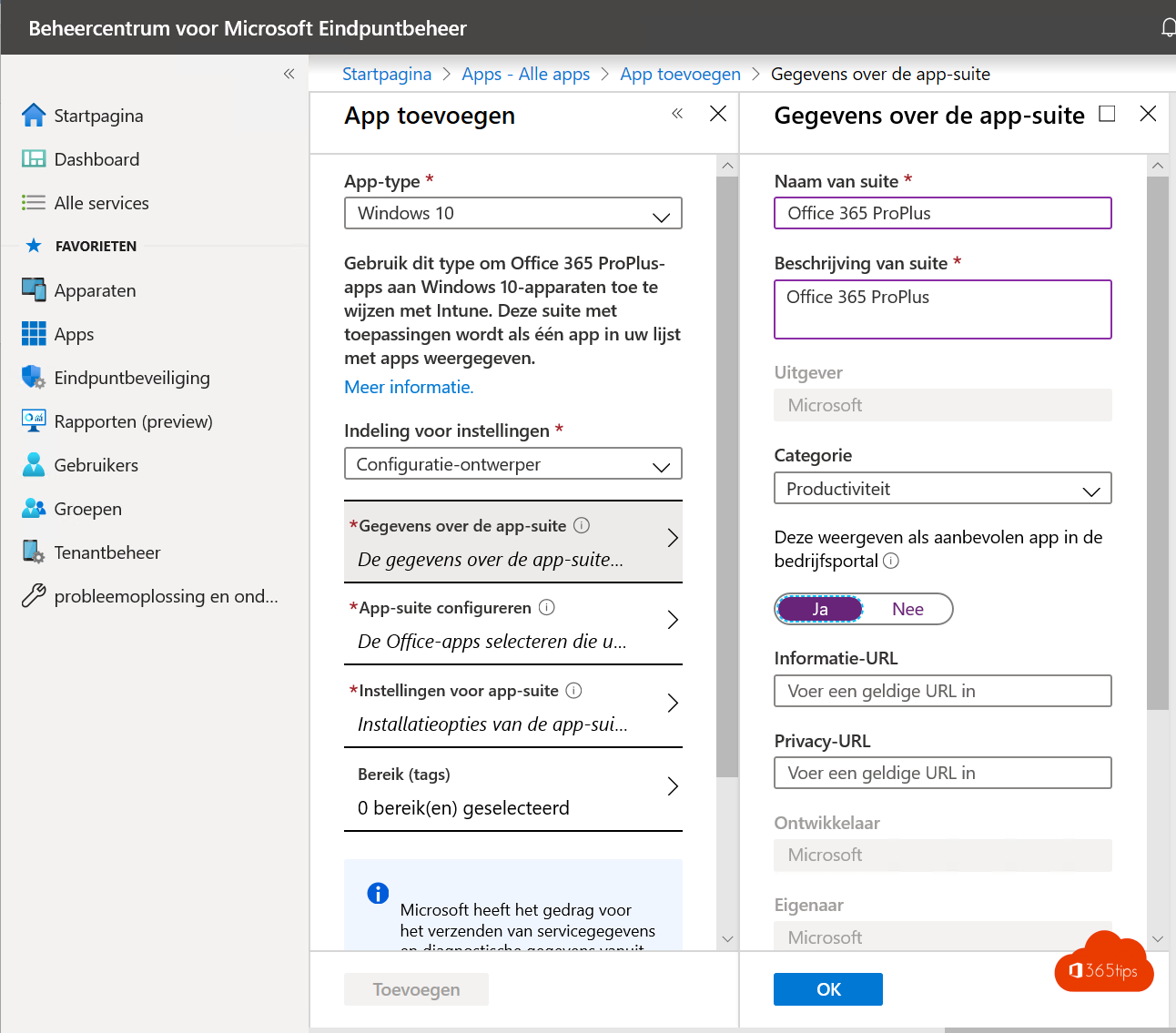This screenshot has width=1176, height=1033.
Task: Click the Apparaten devices icon
Action: (34, 290)
